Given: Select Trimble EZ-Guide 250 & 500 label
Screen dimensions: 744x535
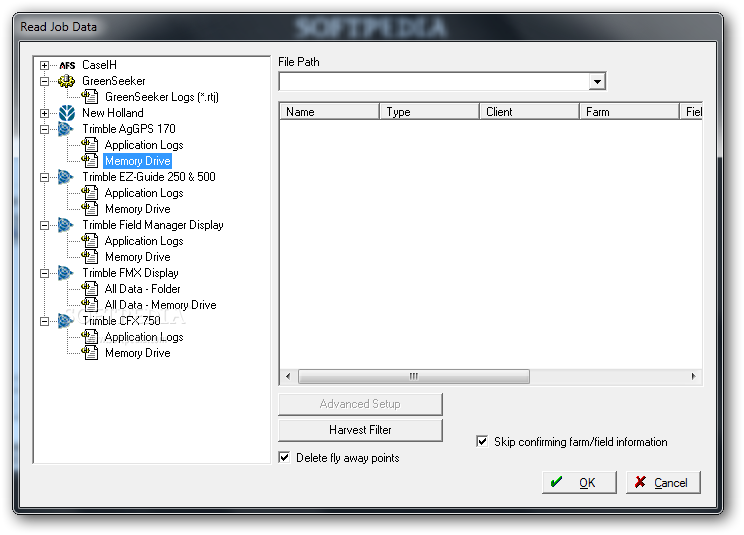Looking at the screenshot, I should [149, 177].
